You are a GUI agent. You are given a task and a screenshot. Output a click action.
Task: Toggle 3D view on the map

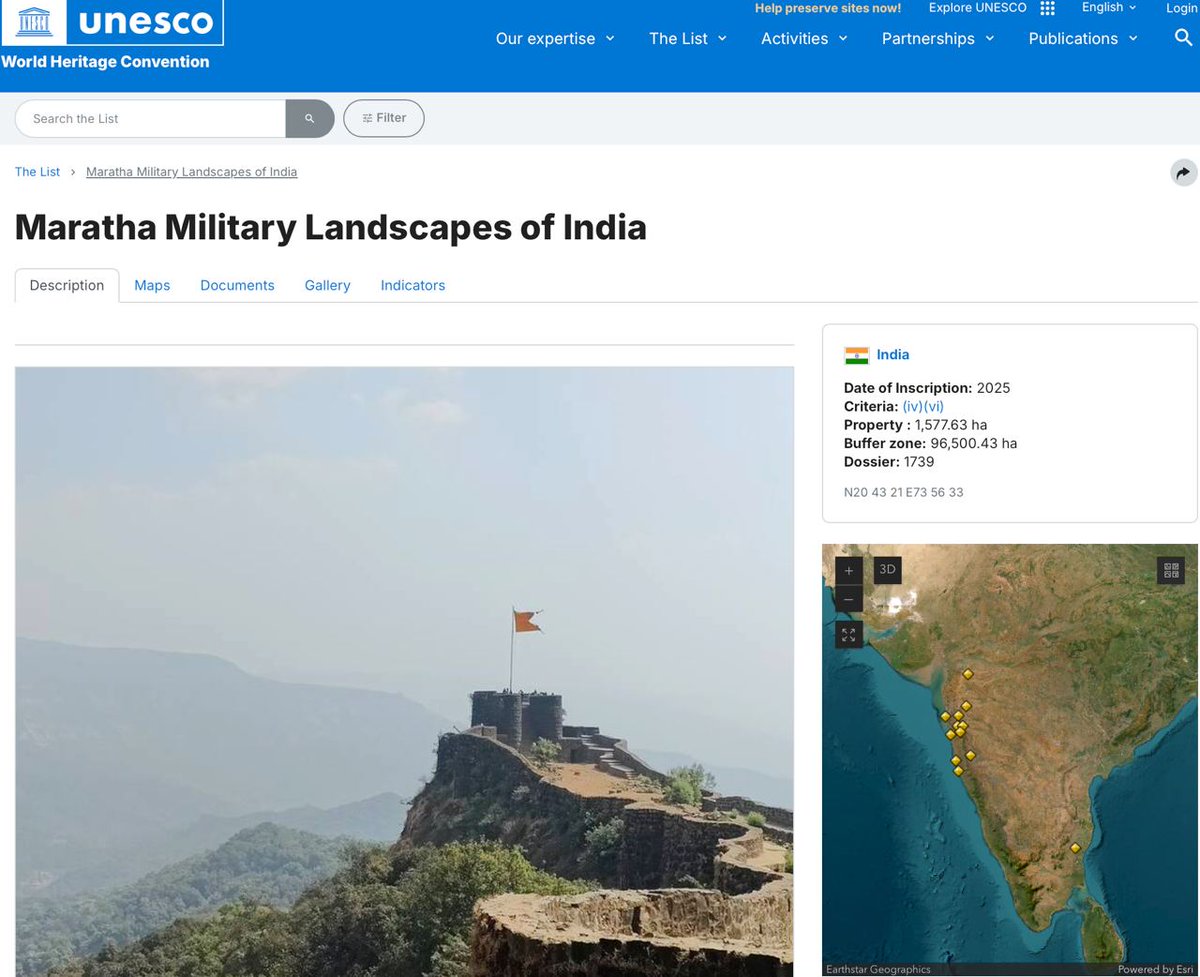(886, 570)
